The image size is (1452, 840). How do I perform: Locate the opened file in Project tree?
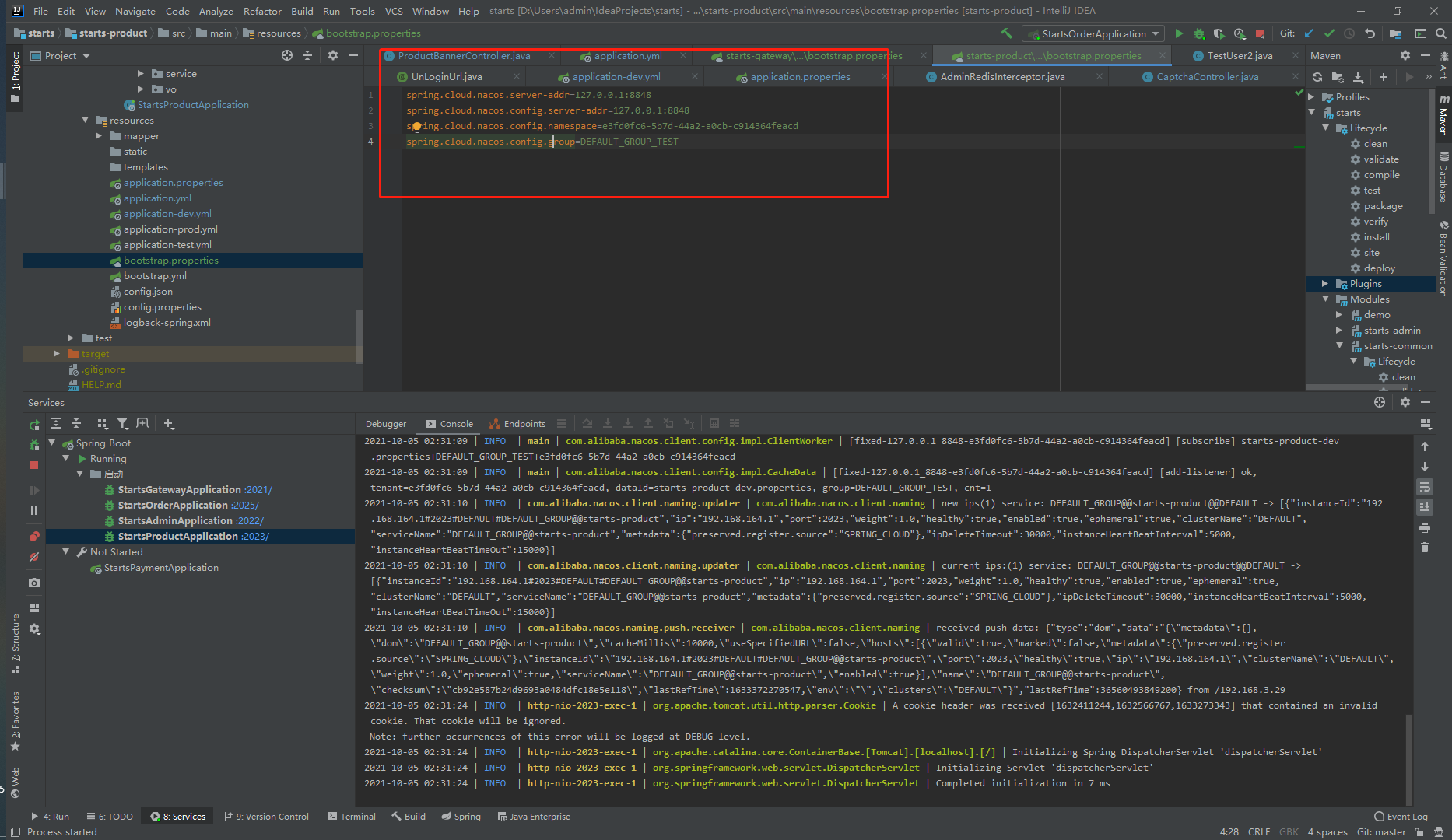click(x=287, y=55)
